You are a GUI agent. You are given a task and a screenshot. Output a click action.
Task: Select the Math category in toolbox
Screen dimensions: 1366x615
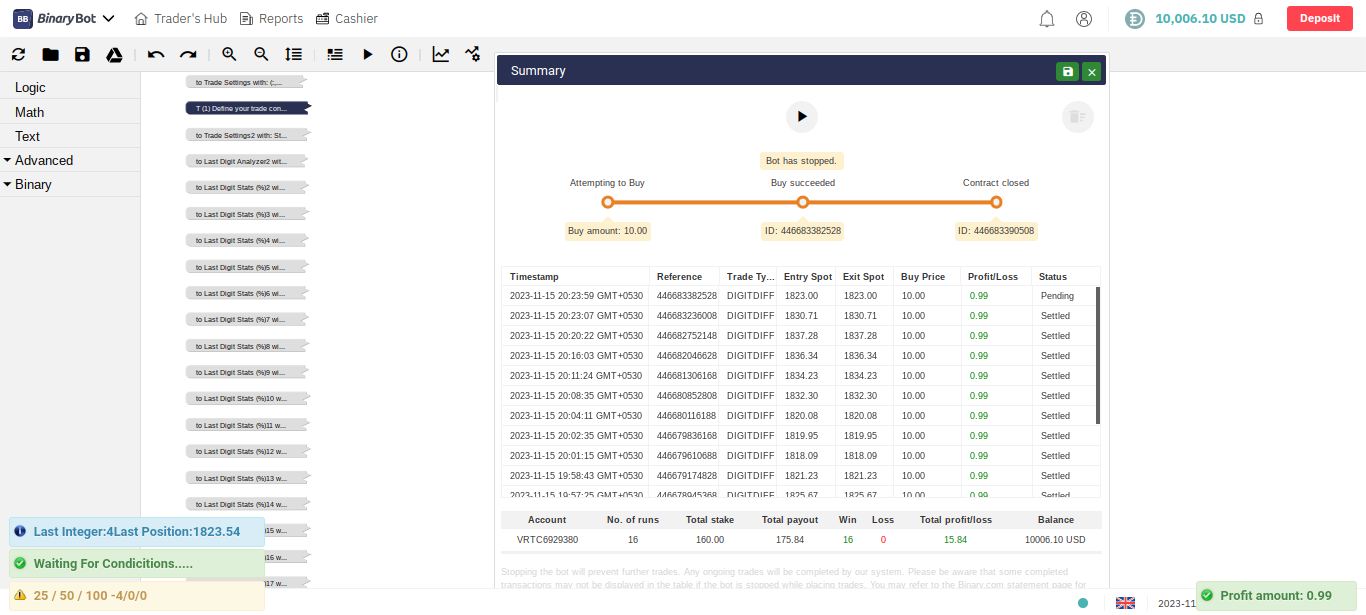pyautogui.click(x=30, y=112)
